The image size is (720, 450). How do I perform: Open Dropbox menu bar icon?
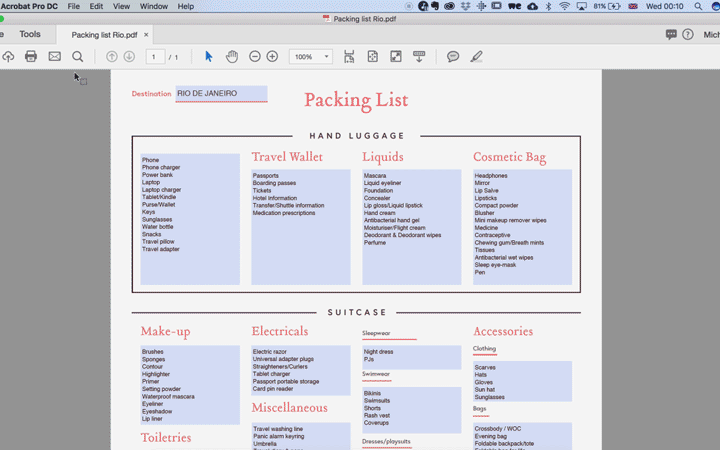pos(465,6)
